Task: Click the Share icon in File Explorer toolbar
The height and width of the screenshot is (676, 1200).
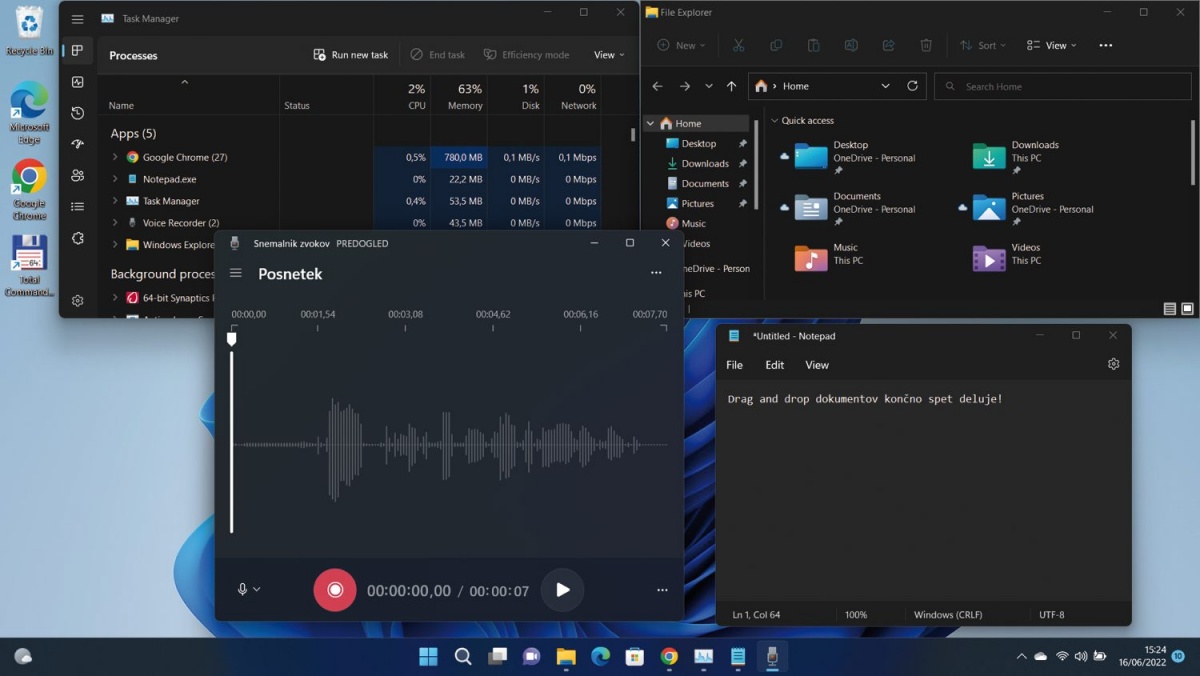Action: 889,45
